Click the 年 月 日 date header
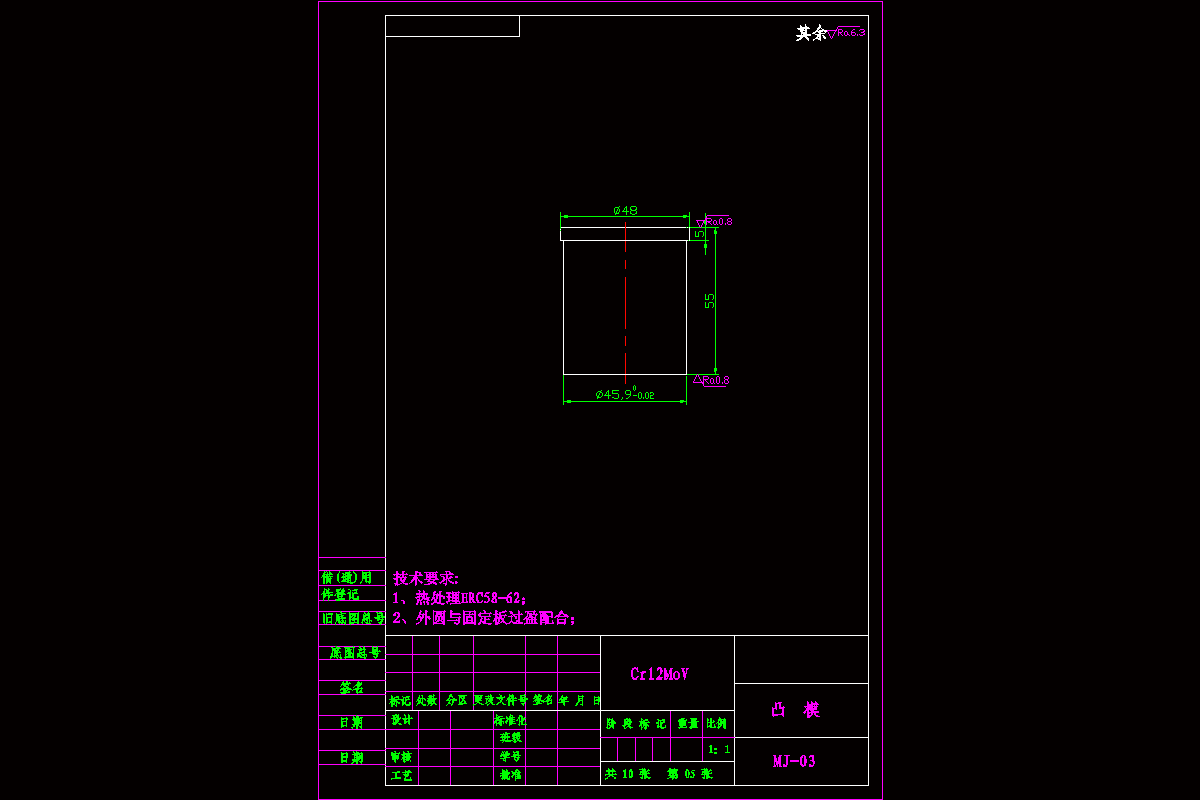Viewport: 1200px width, 800px height. 580,701
